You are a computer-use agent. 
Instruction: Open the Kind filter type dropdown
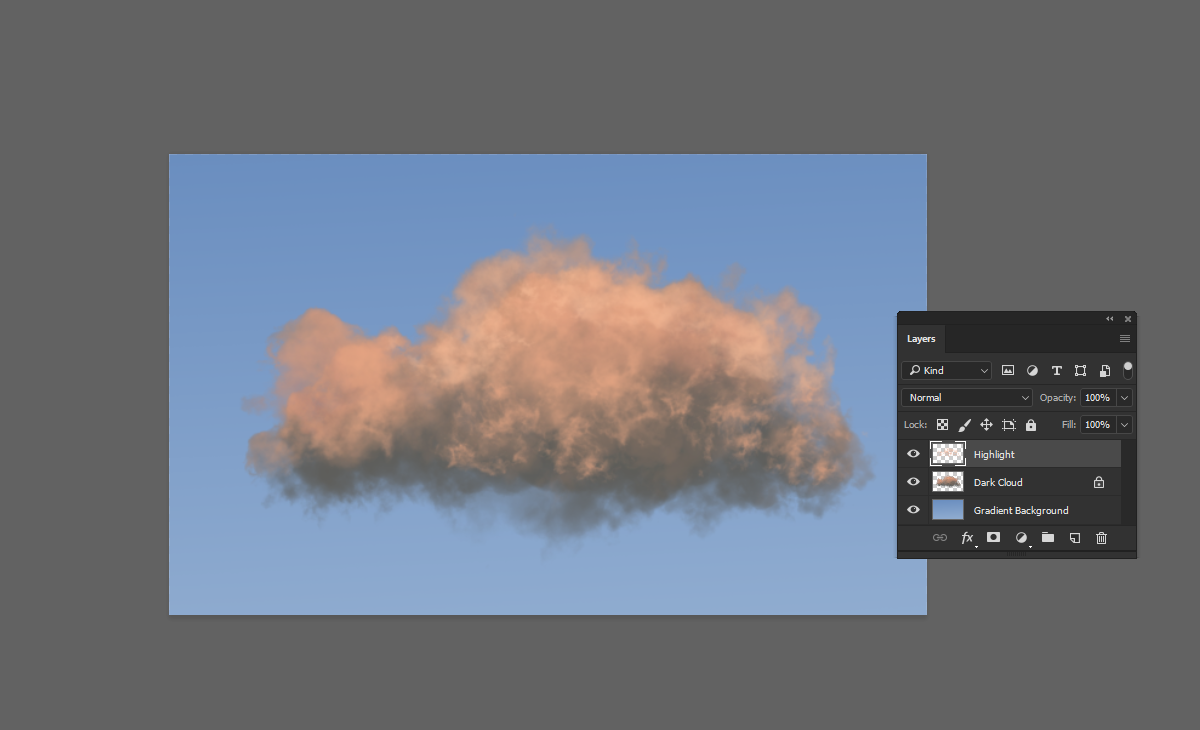946,370
